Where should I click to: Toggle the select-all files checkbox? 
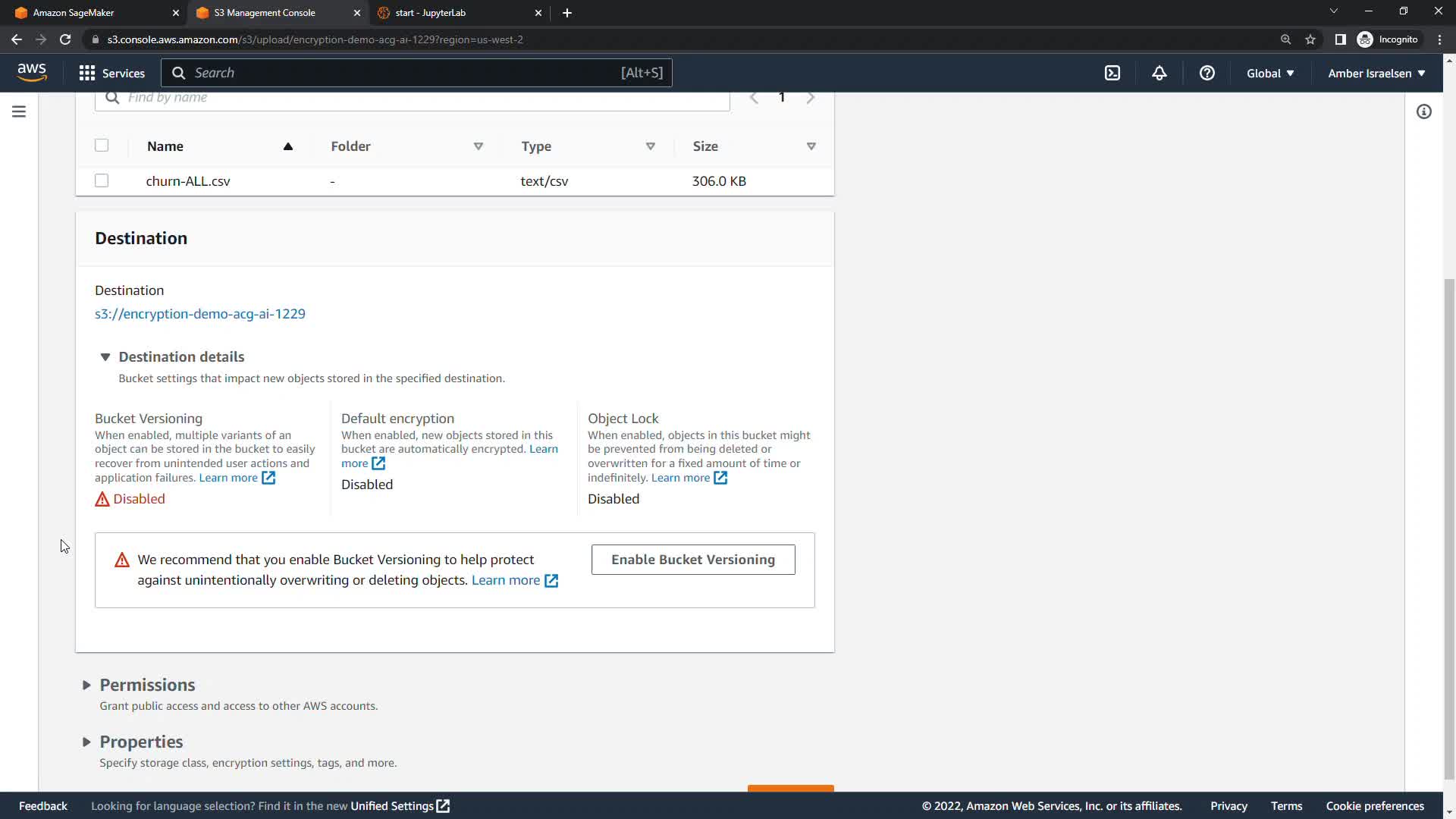point(102,146)
